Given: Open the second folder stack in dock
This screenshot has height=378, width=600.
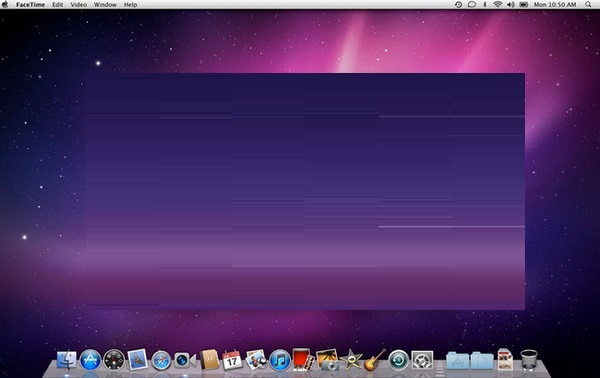Looking at the screenshot, I should 482,361.
